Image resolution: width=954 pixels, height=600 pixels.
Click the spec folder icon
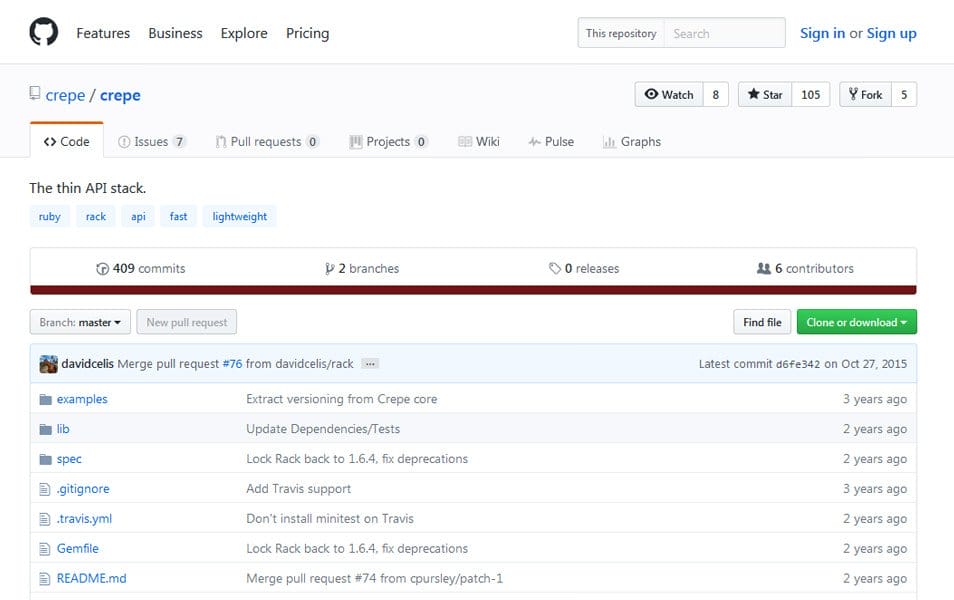pyautogui.click(x=46, y=459)
